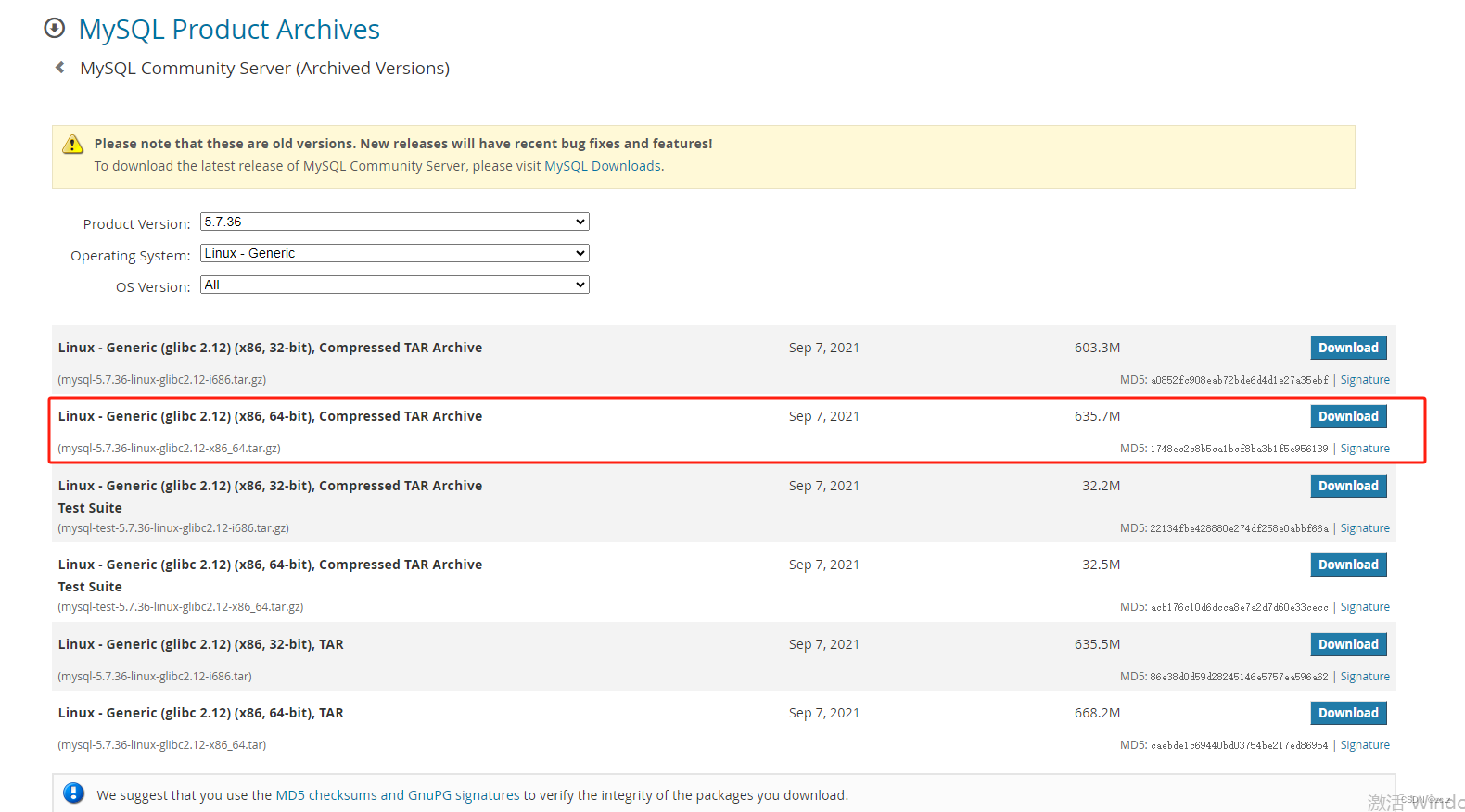This screenshot has height=812, width=1465.
Task: Select filename (mysql-test-5.7.36-linux-glibc2.12-i686.tar.gz)
Action: click(x=173, y=528)
